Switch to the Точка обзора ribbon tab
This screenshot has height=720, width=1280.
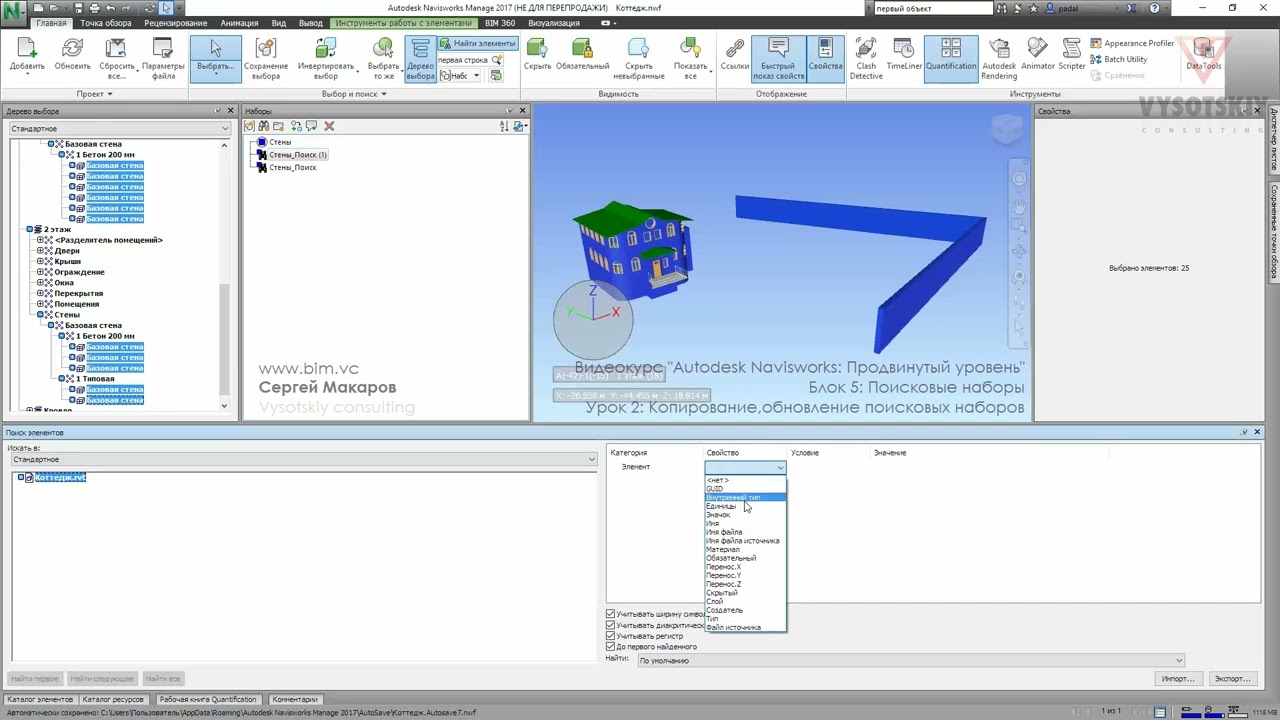105,23
